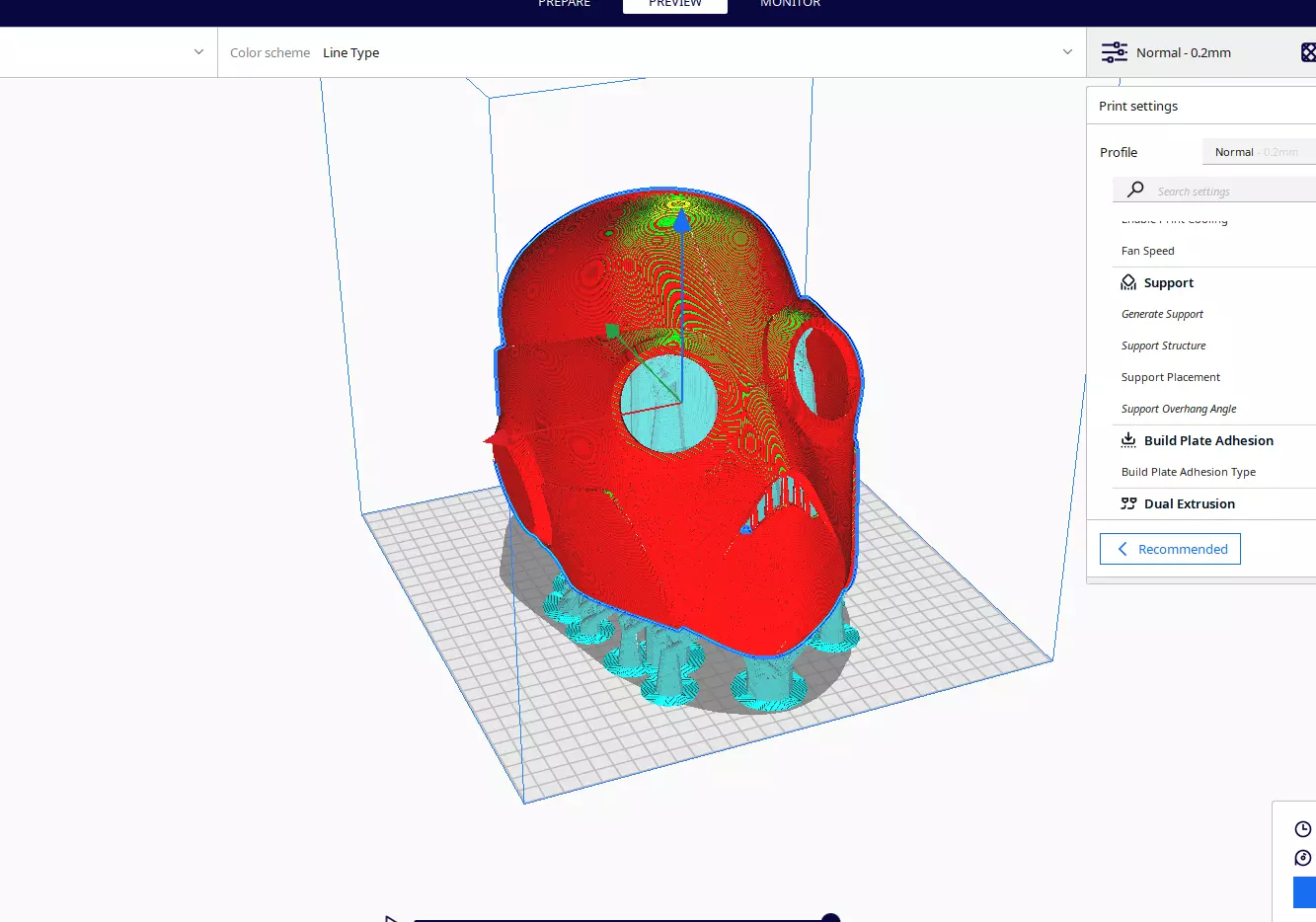Select the Generate Support setting
The height and width of the screenshot is (922, 1316).
1162,314
